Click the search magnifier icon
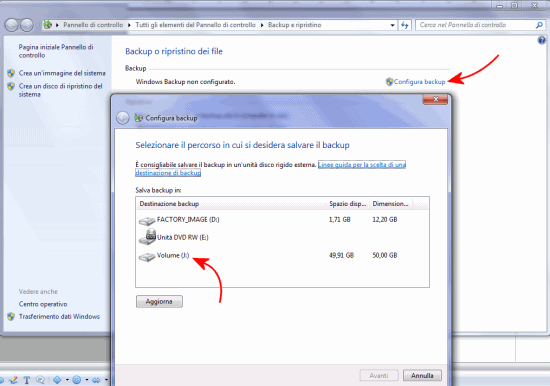This screenshot has width=550, height=386. 539,25
